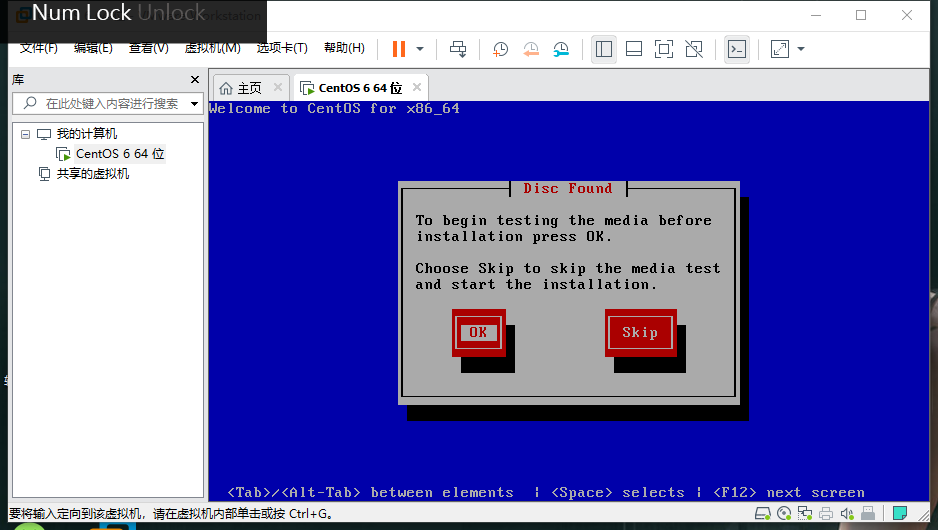Click the sound card status bar icon
This screenshot has width=938, height=530.
click(847, 513)
